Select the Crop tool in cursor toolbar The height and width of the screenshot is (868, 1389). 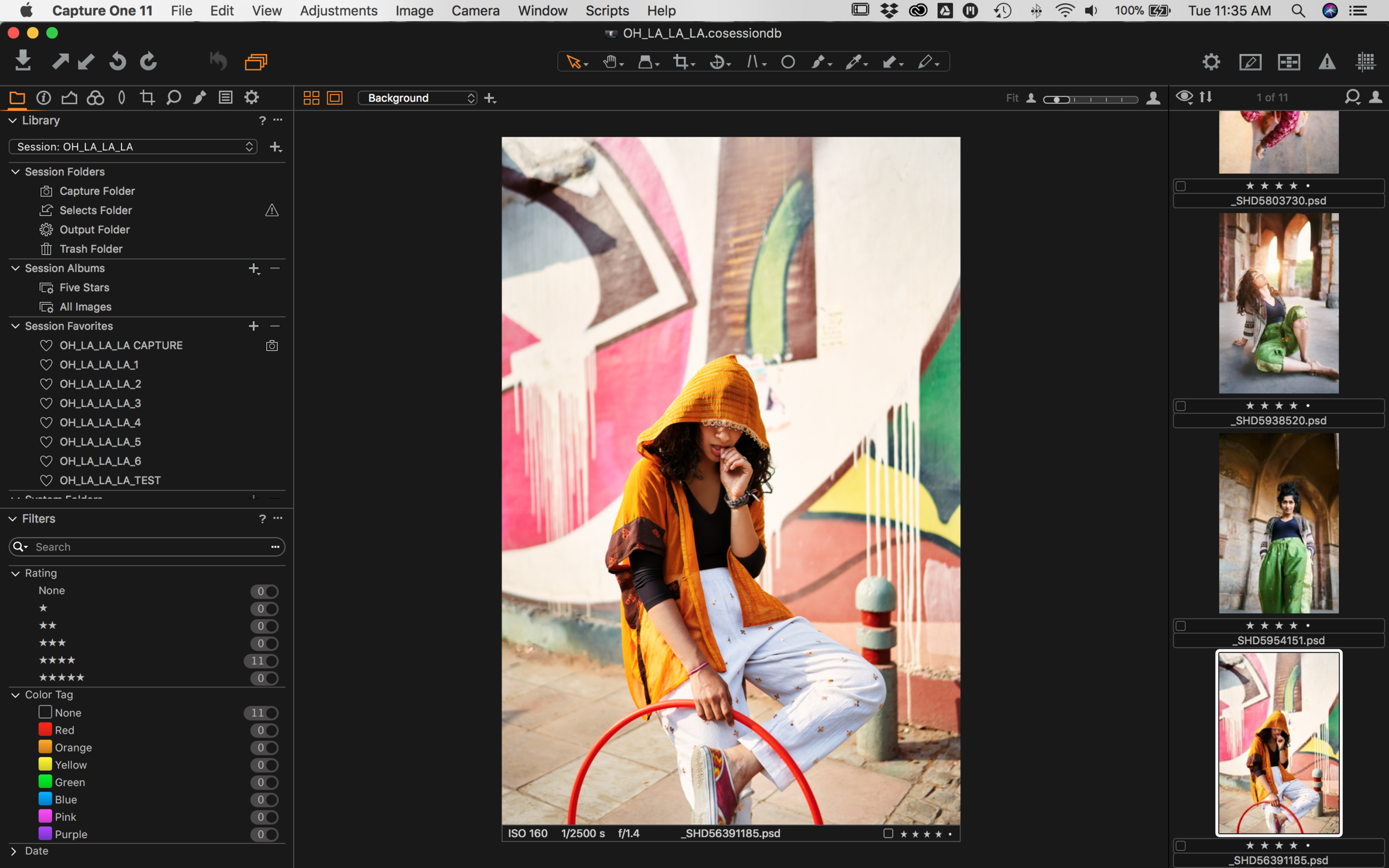(x=683, y=62)
